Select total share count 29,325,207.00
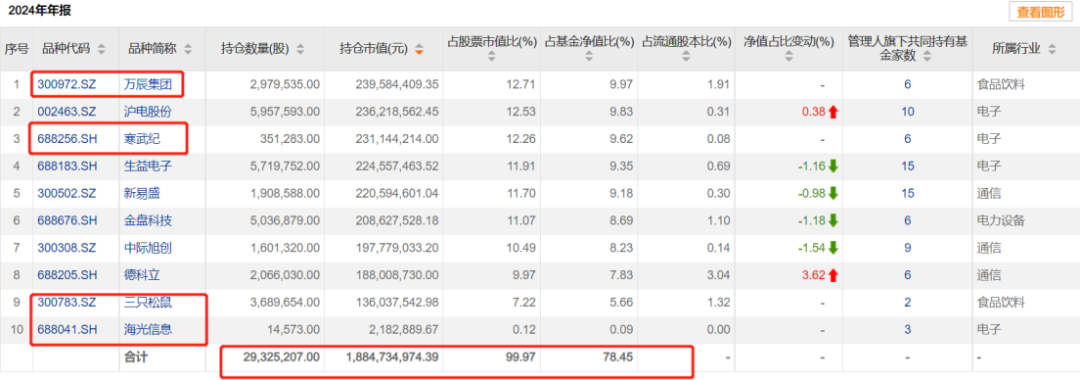 pos(281,357)
